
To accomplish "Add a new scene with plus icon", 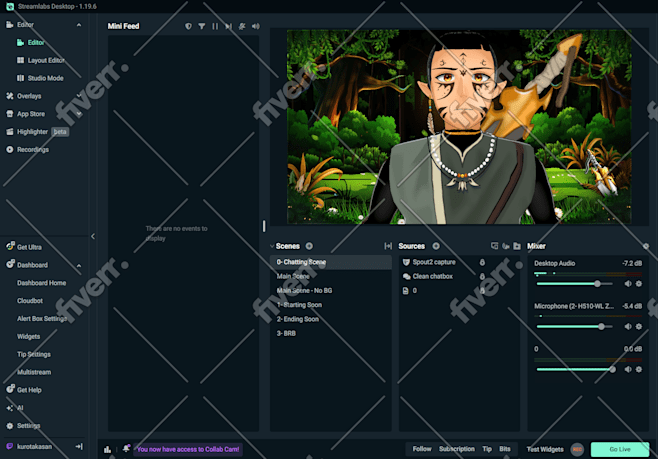I will coord(309,246).
